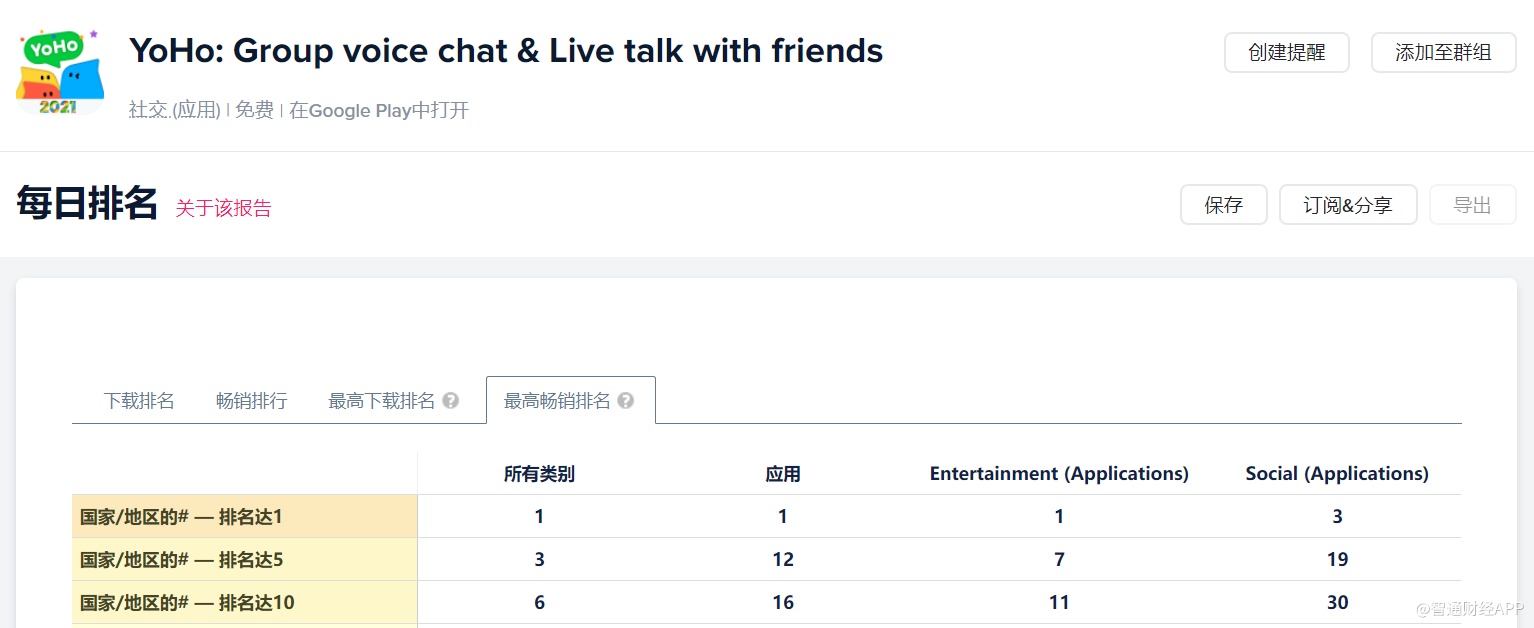Save the report with 保存

click(1223, 205)
